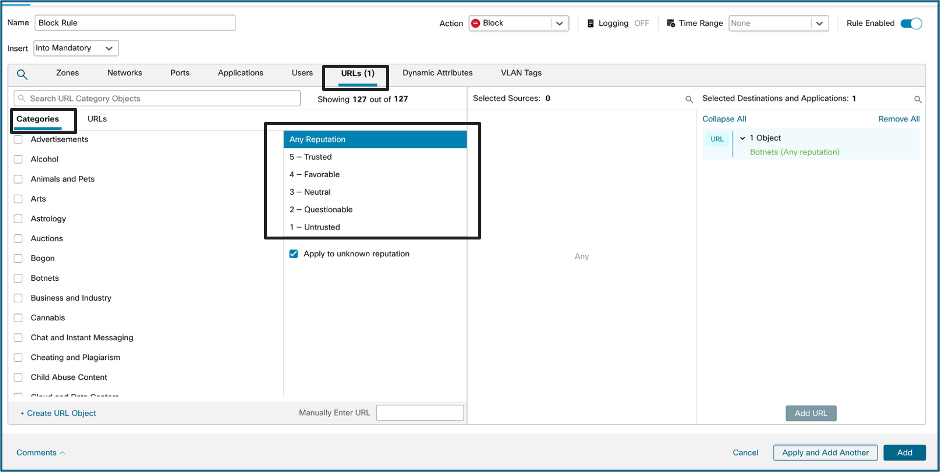The width and height of the screenshot is (940, 472).
Task: Check the Cannabis category checkbox
Action: tap(19, 318)
